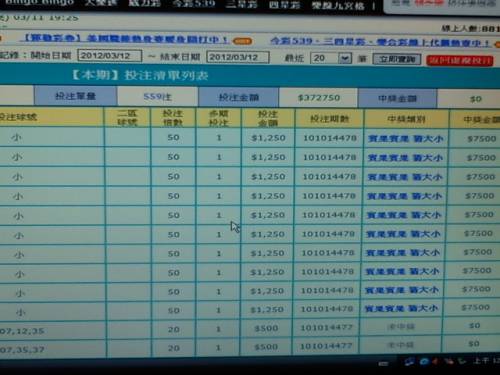
Task: Click the start date field showing 2012/03/12
Action: (110, 56)
